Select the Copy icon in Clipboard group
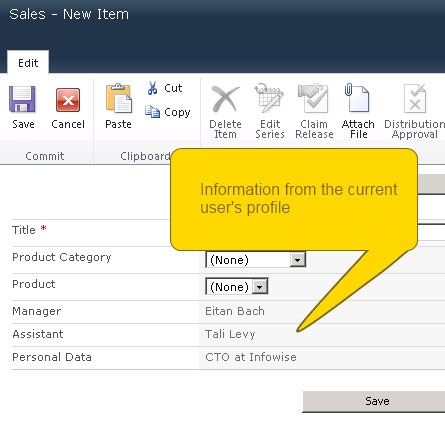This screenshot has width=445, height=435. coord(152,112)
